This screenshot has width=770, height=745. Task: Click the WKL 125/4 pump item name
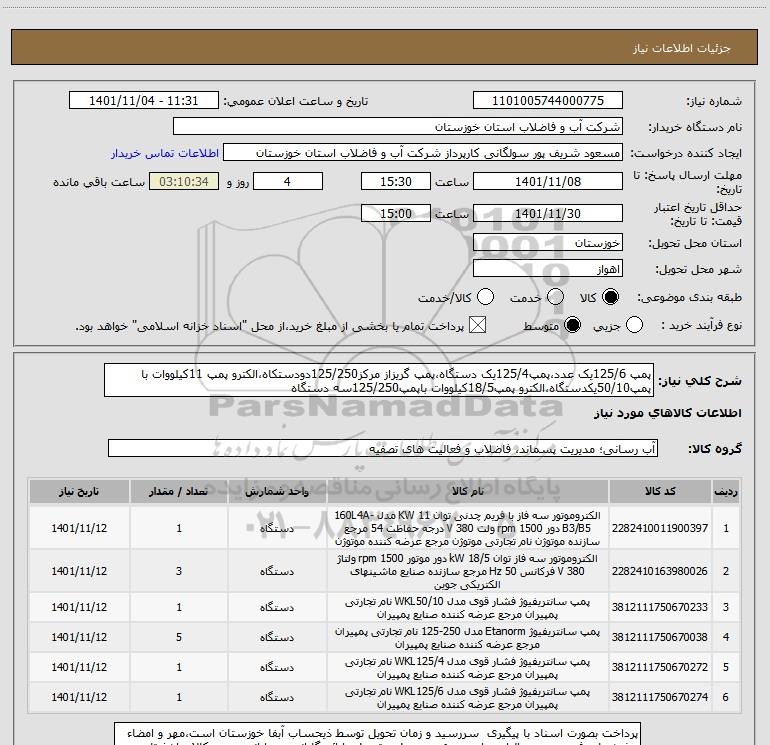tap(468, 667)
